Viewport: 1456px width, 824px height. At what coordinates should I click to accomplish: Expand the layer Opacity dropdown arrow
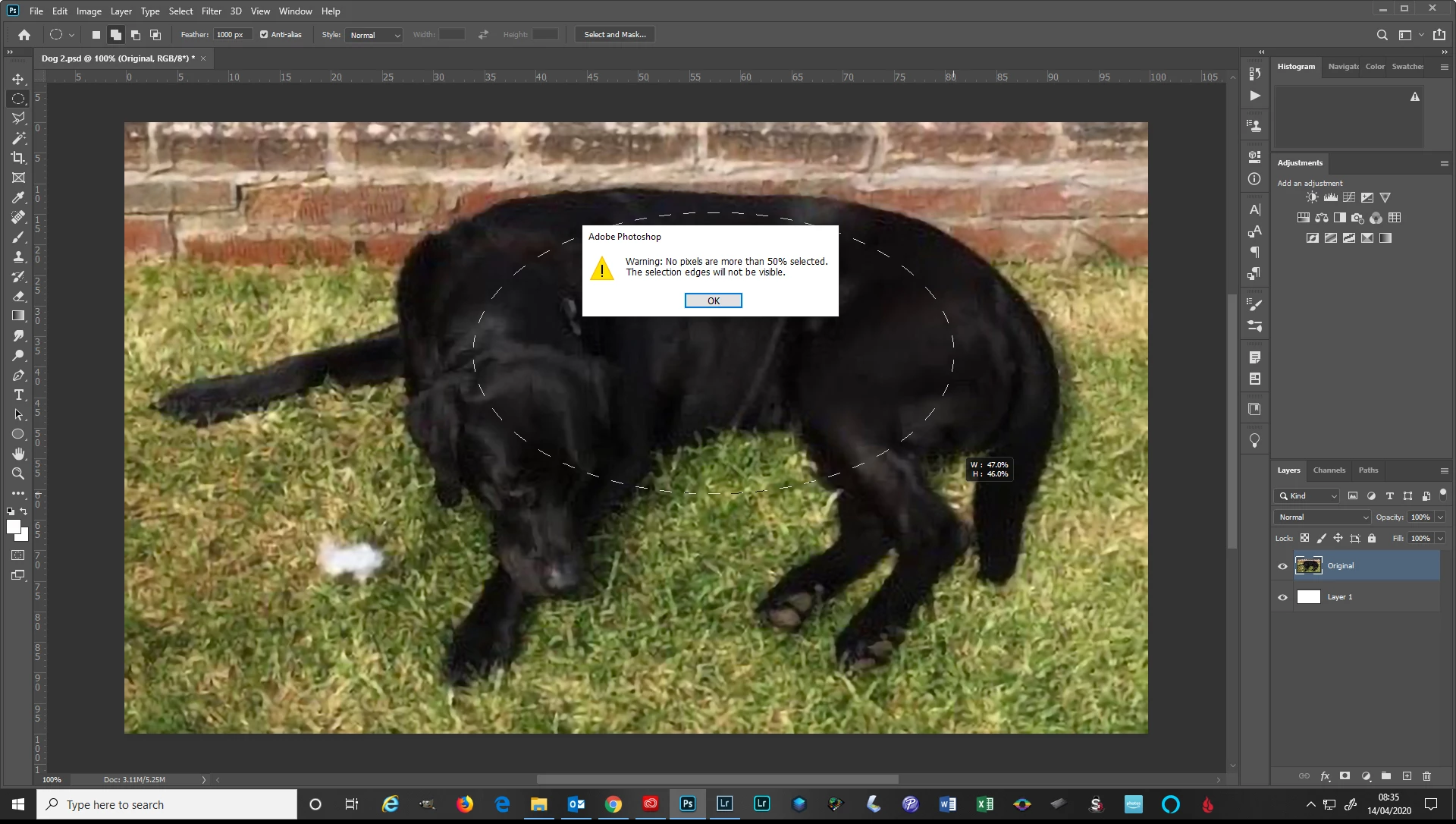coord(1440,517)
